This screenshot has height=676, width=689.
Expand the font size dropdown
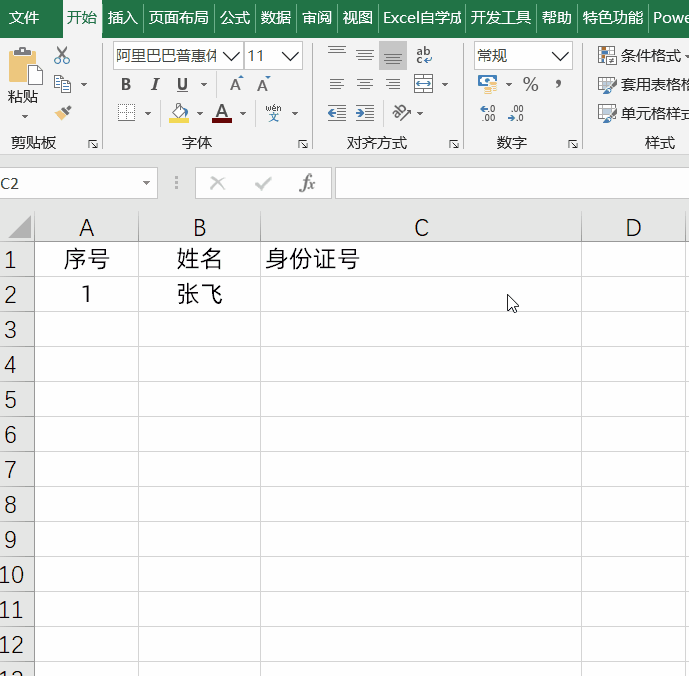[292, 56]
